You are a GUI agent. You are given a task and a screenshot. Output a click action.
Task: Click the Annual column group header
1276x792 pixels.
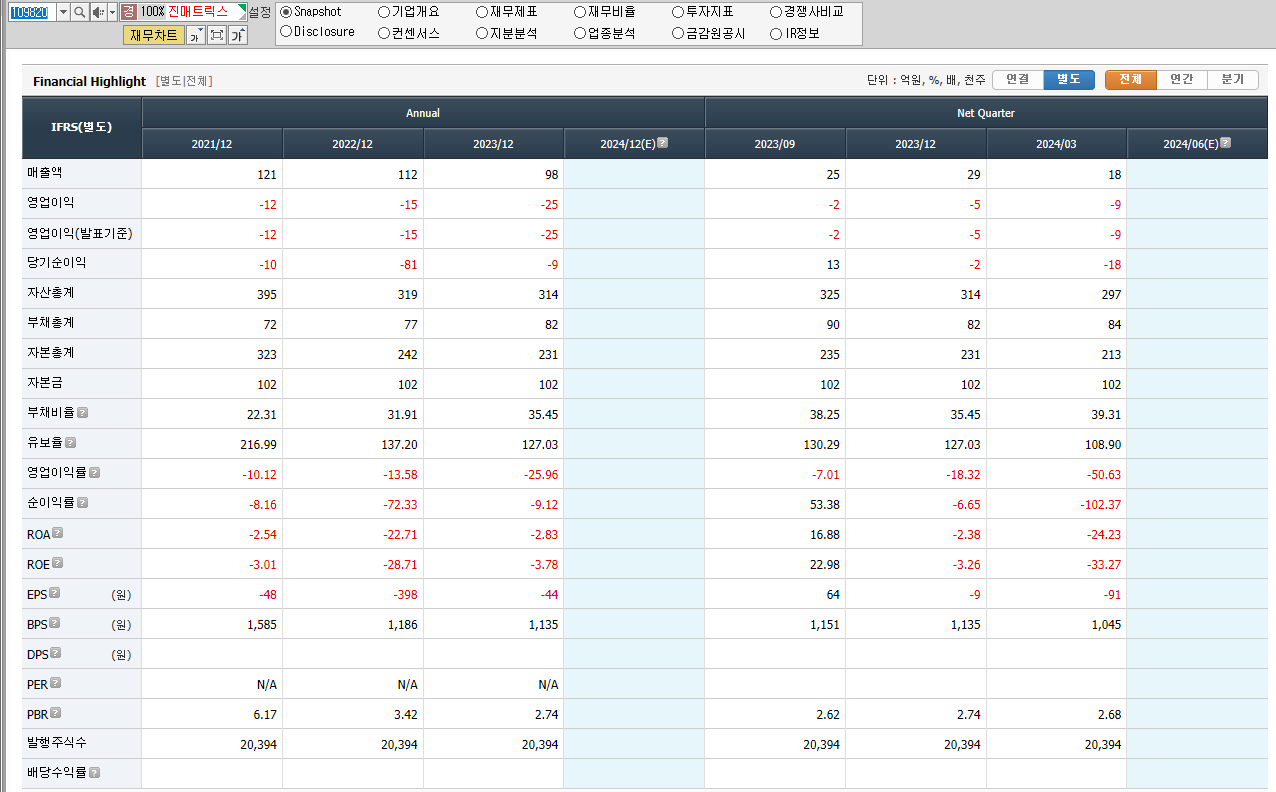[x=423, y=113]
